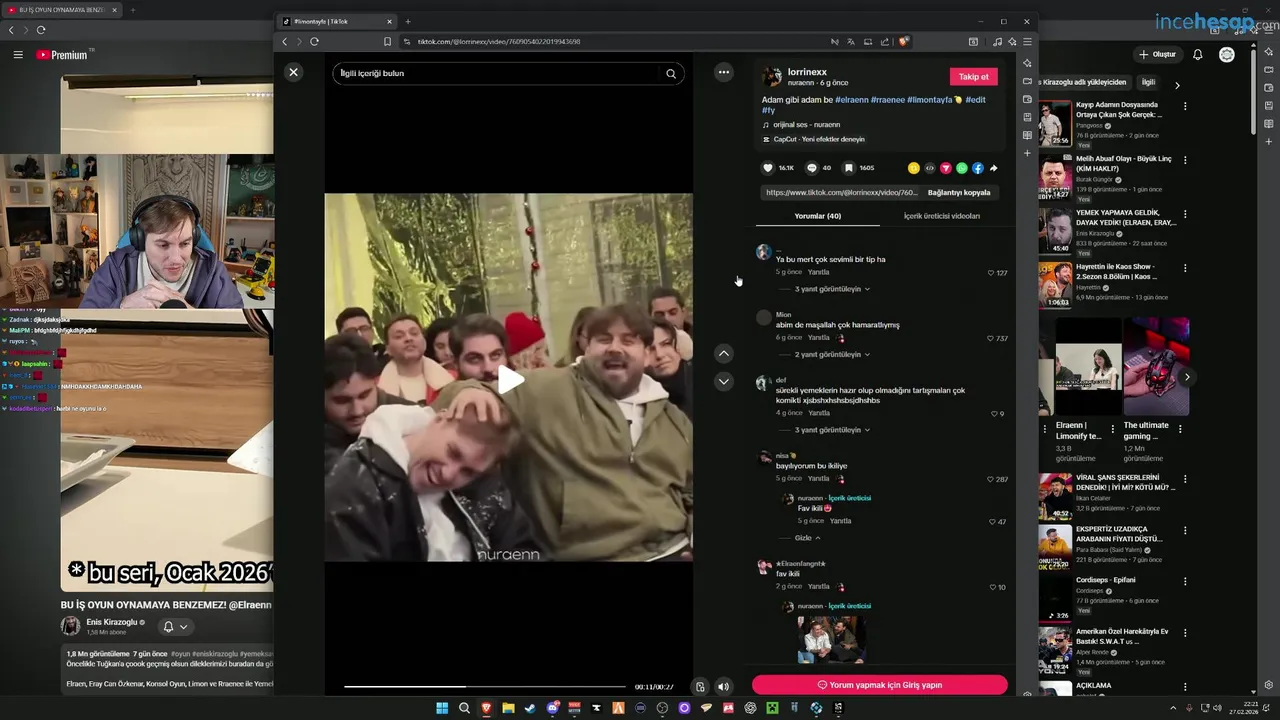Click bookmark icon in TikTok window address bar

tap(387, 42)
